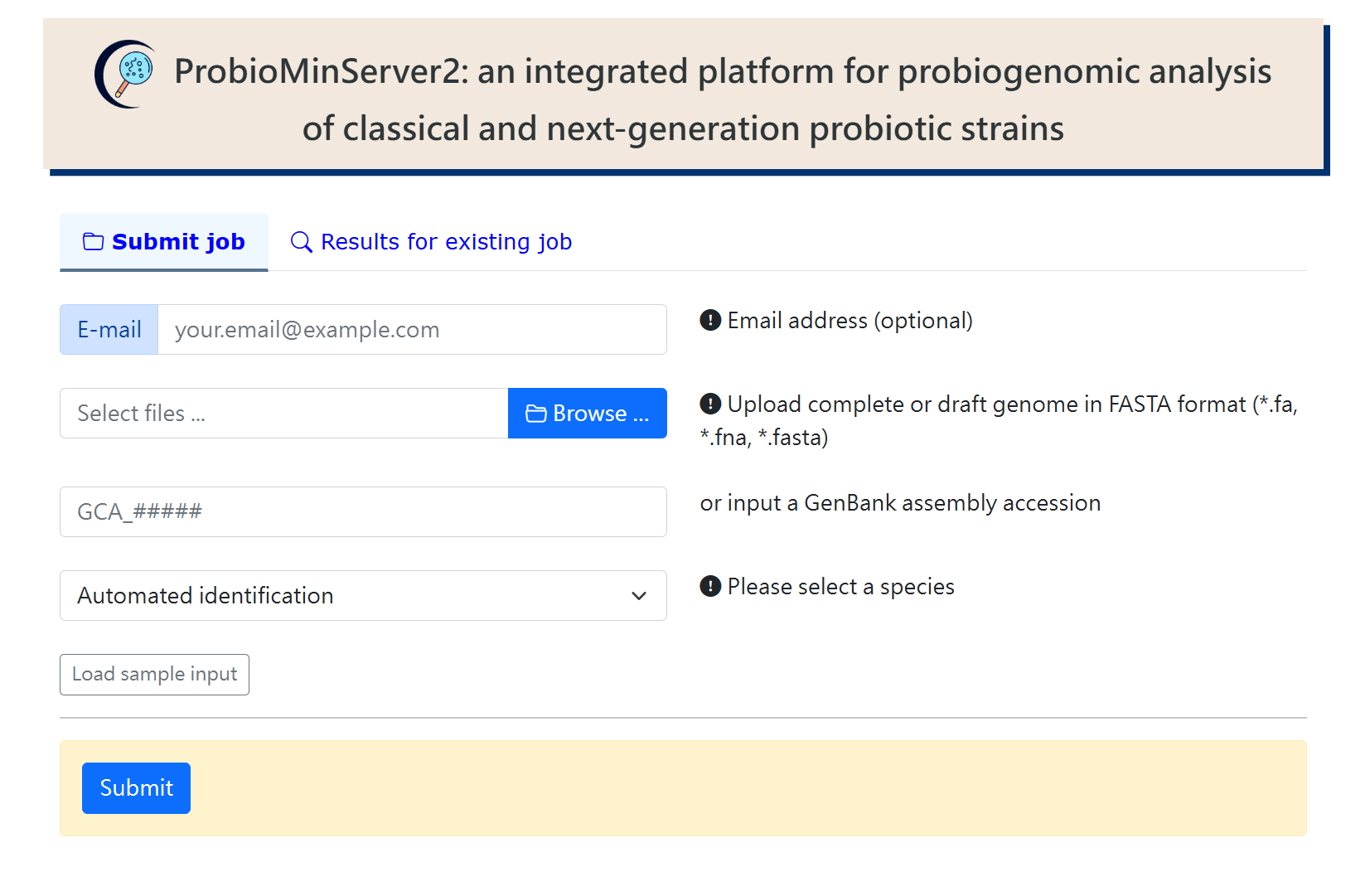Click the folder icon inside the Browse button

click(x=535, y=414)
